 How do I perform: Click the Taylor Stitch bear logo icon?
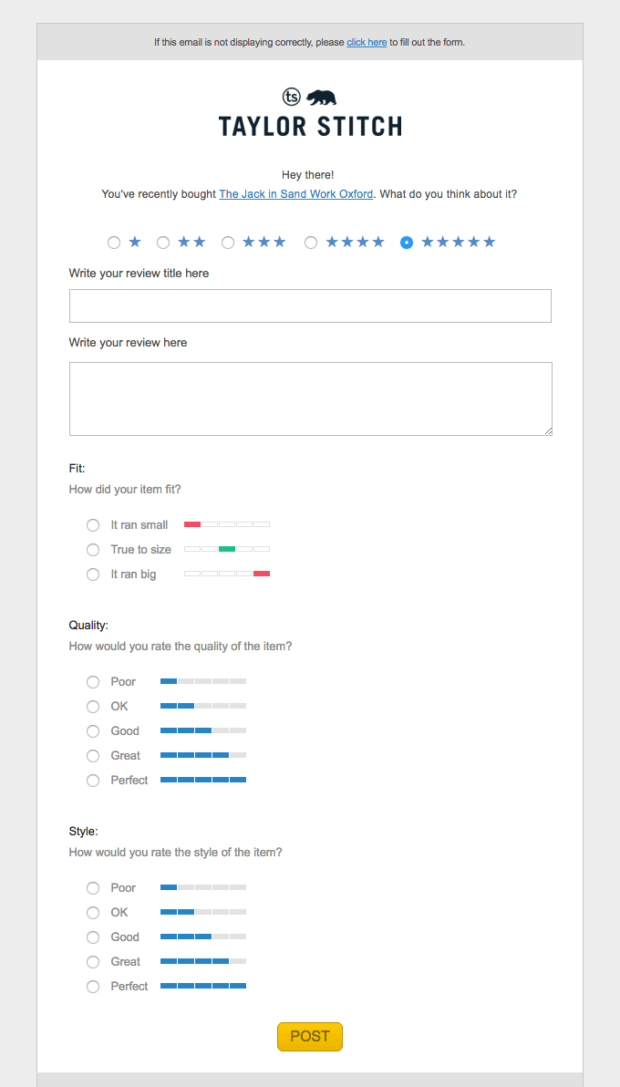click(x=321, y=98)
